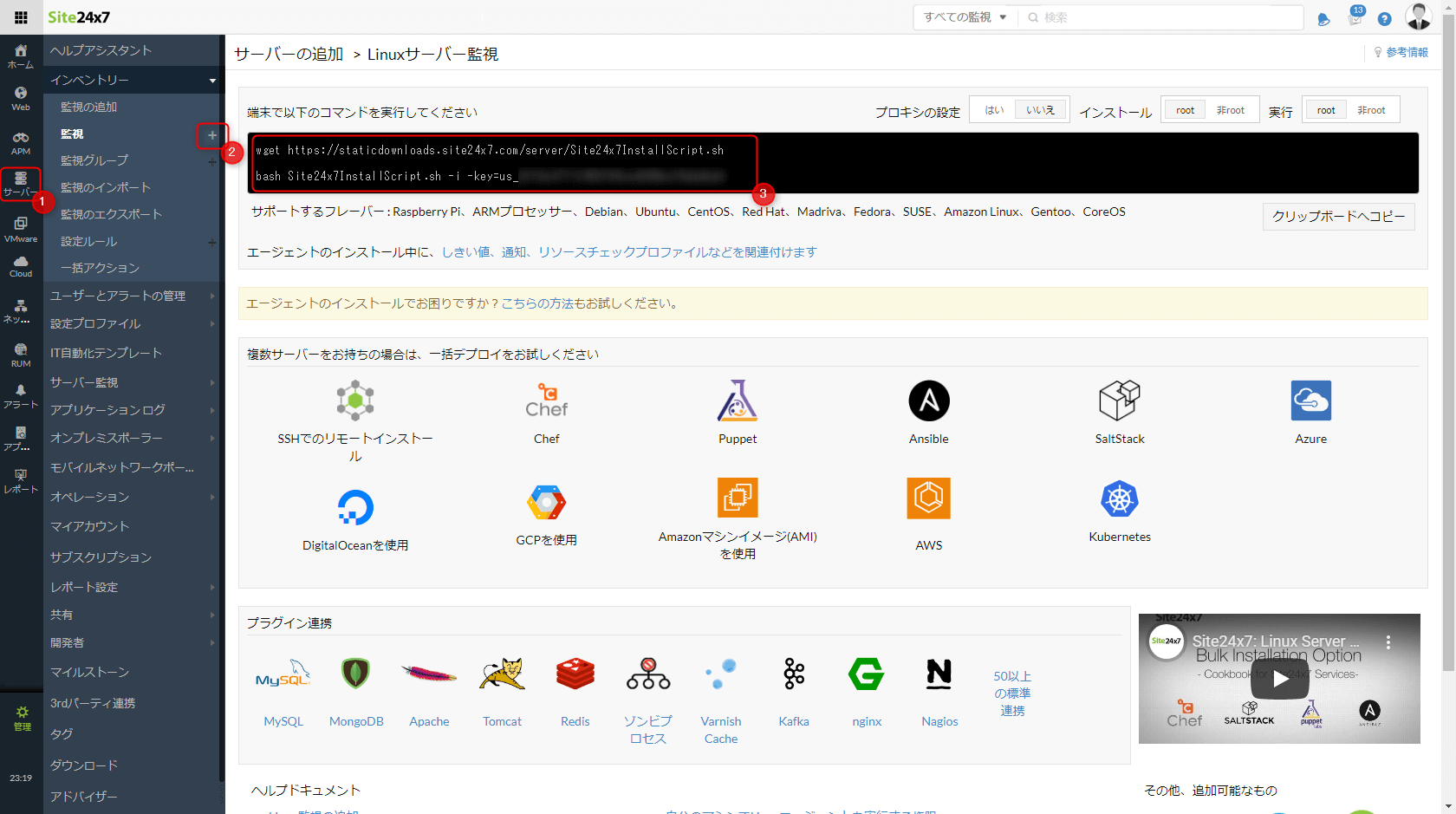Image resolution: width=1456 pixels, height=814 pixels.
Task: Choose the Azure deployment icon
Action: tap(1311, 400)
